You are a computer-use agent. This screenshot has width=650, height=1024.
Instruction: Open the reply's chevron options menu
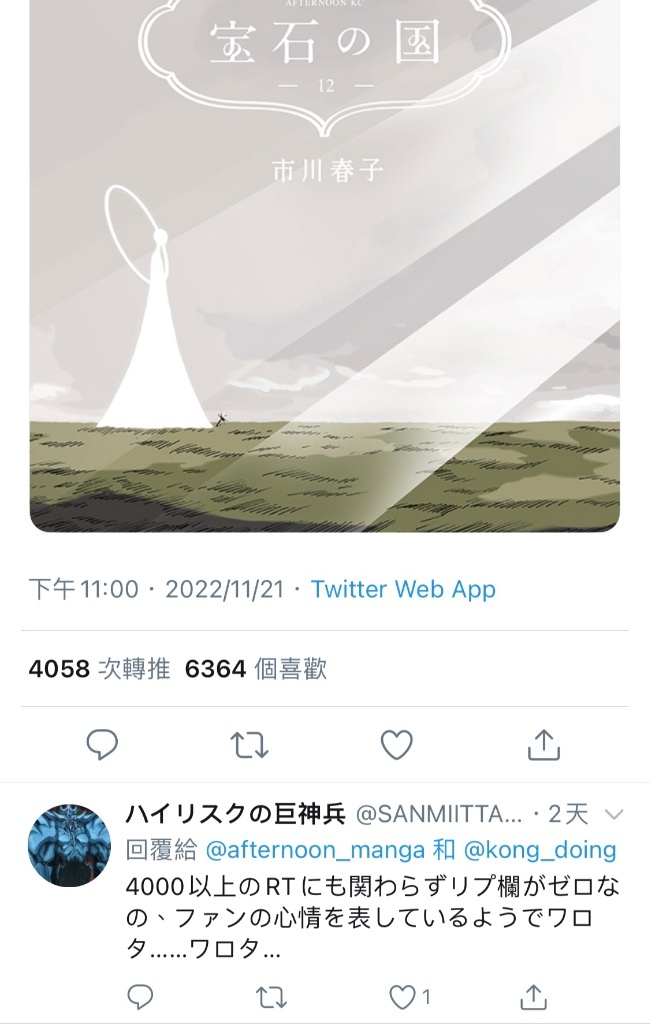614,814
